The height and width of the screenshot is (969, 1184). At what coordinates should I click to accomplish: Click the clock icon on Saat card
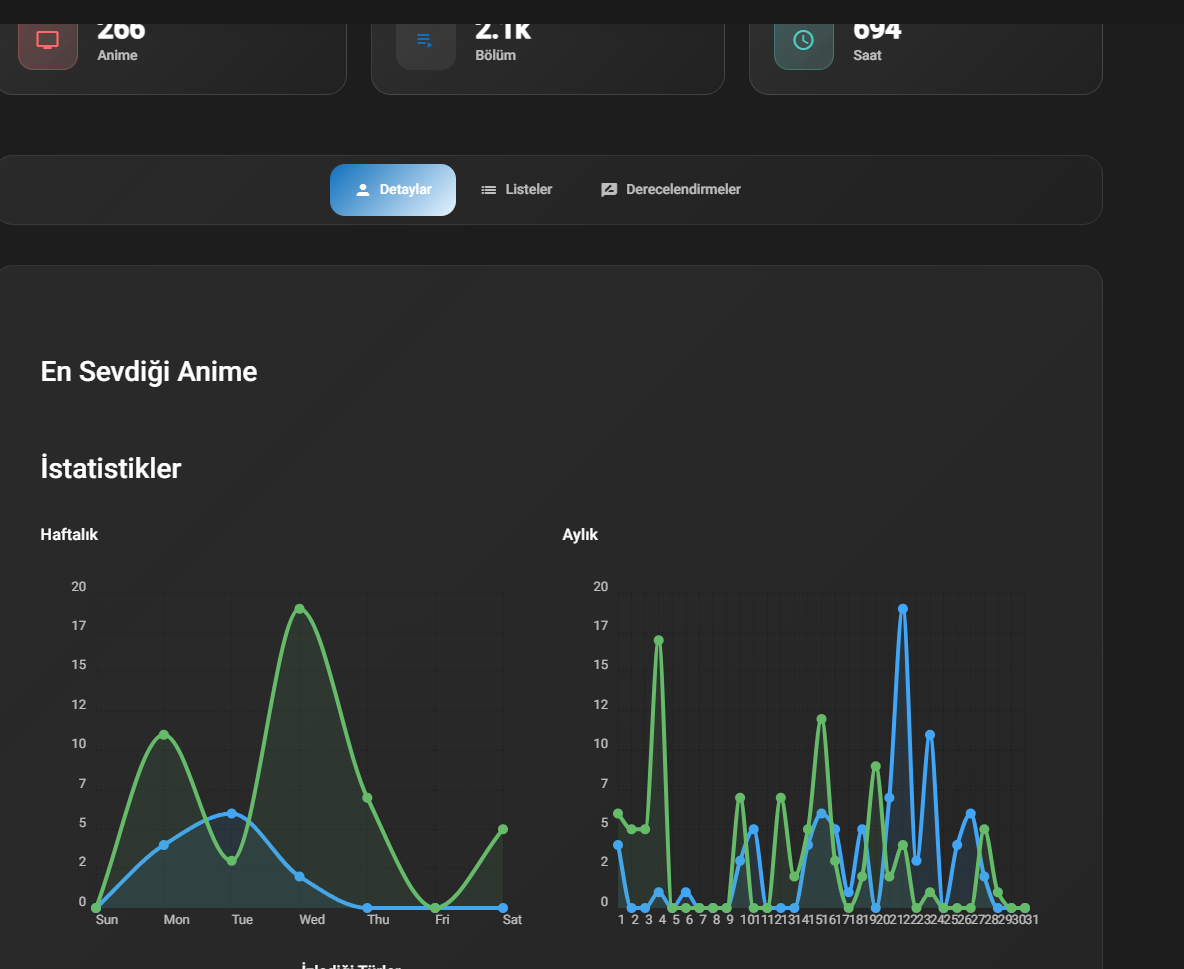point(803,40)
